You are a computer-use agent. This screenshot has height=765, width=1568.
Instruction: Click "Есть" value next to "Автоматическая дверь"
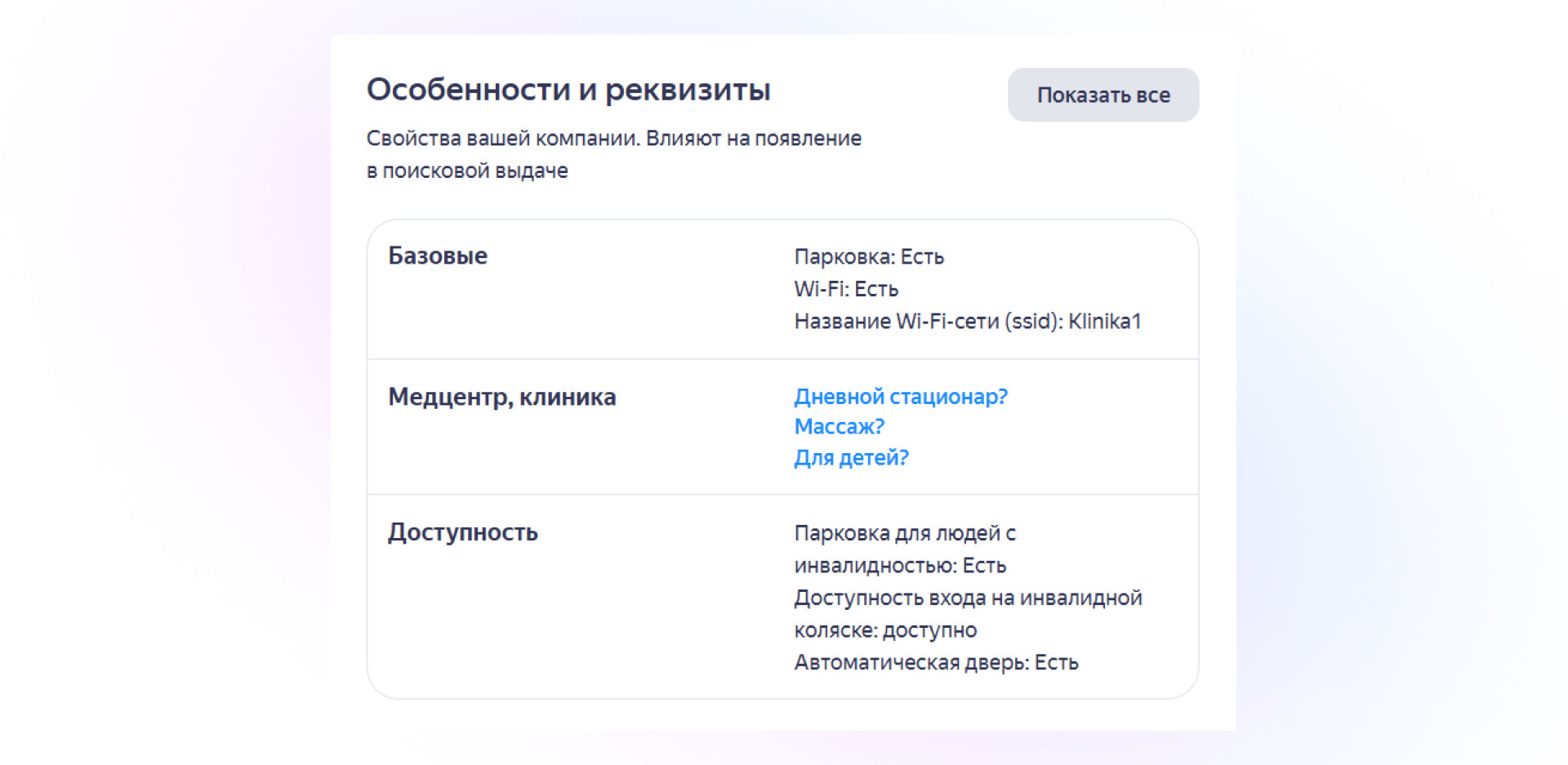[1057, 663]
